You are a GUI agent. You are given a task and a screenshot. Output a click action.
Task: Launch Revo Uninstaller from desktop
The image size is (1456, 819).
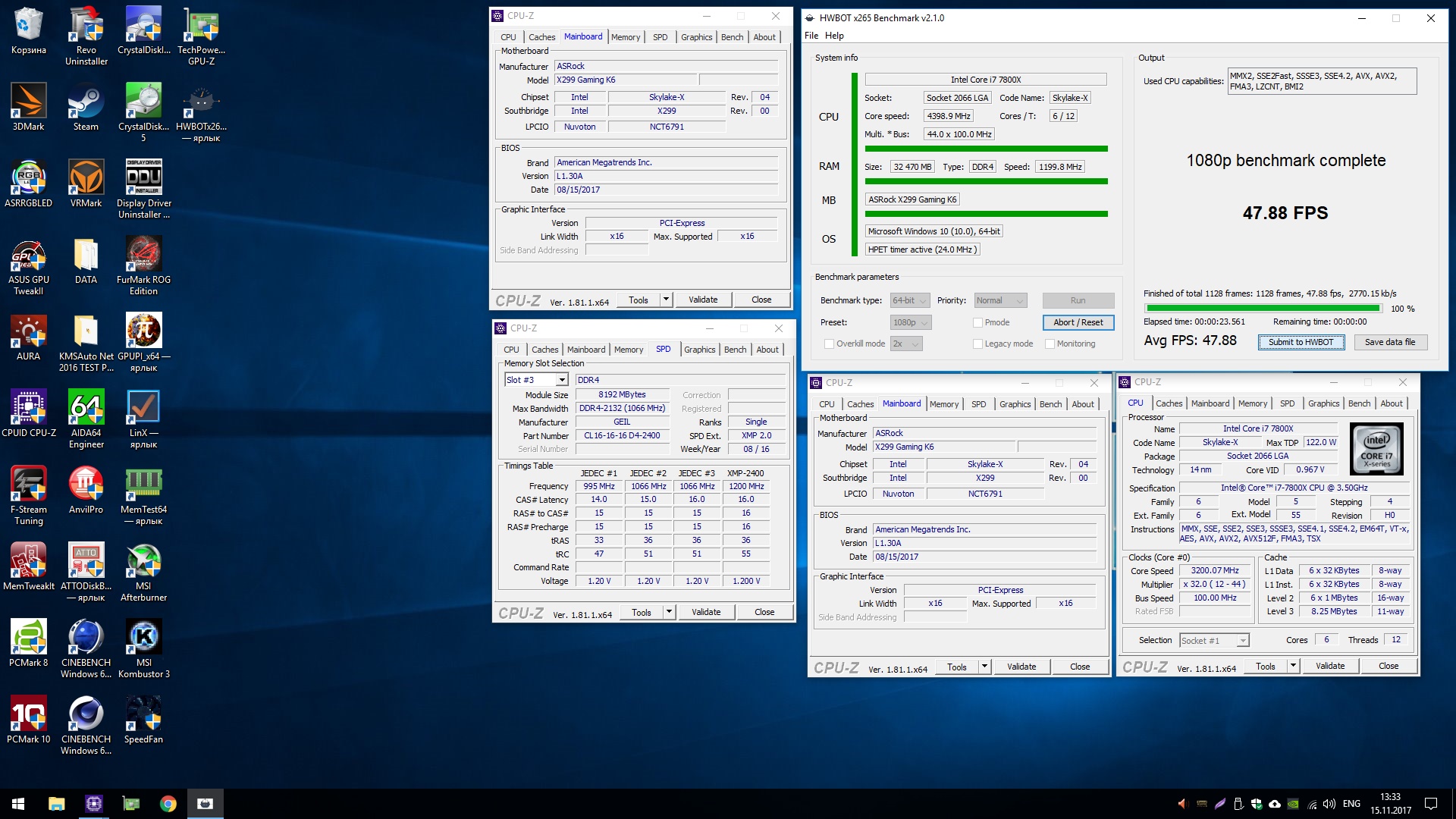point(86,36)
